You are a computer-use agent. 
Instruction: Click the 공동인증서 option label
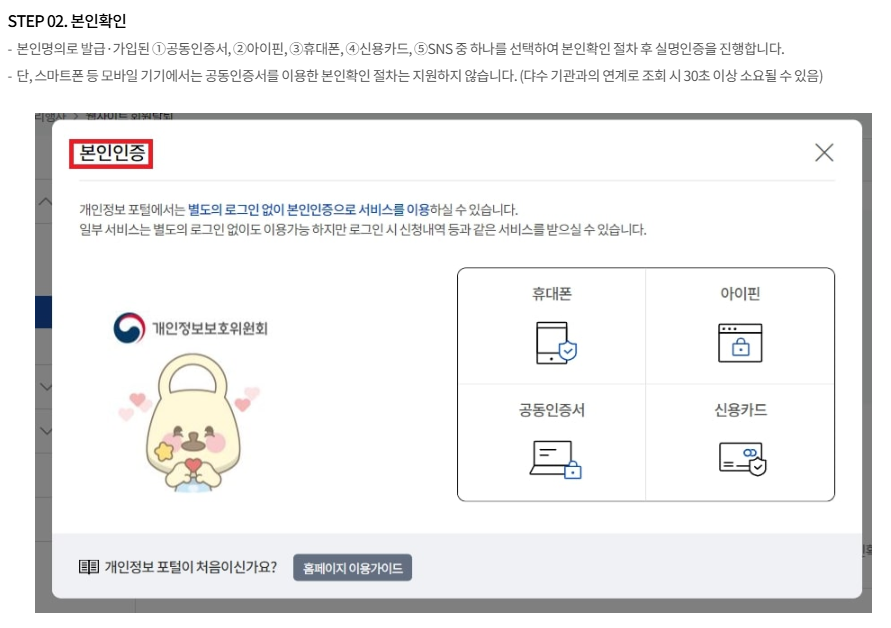552,410
